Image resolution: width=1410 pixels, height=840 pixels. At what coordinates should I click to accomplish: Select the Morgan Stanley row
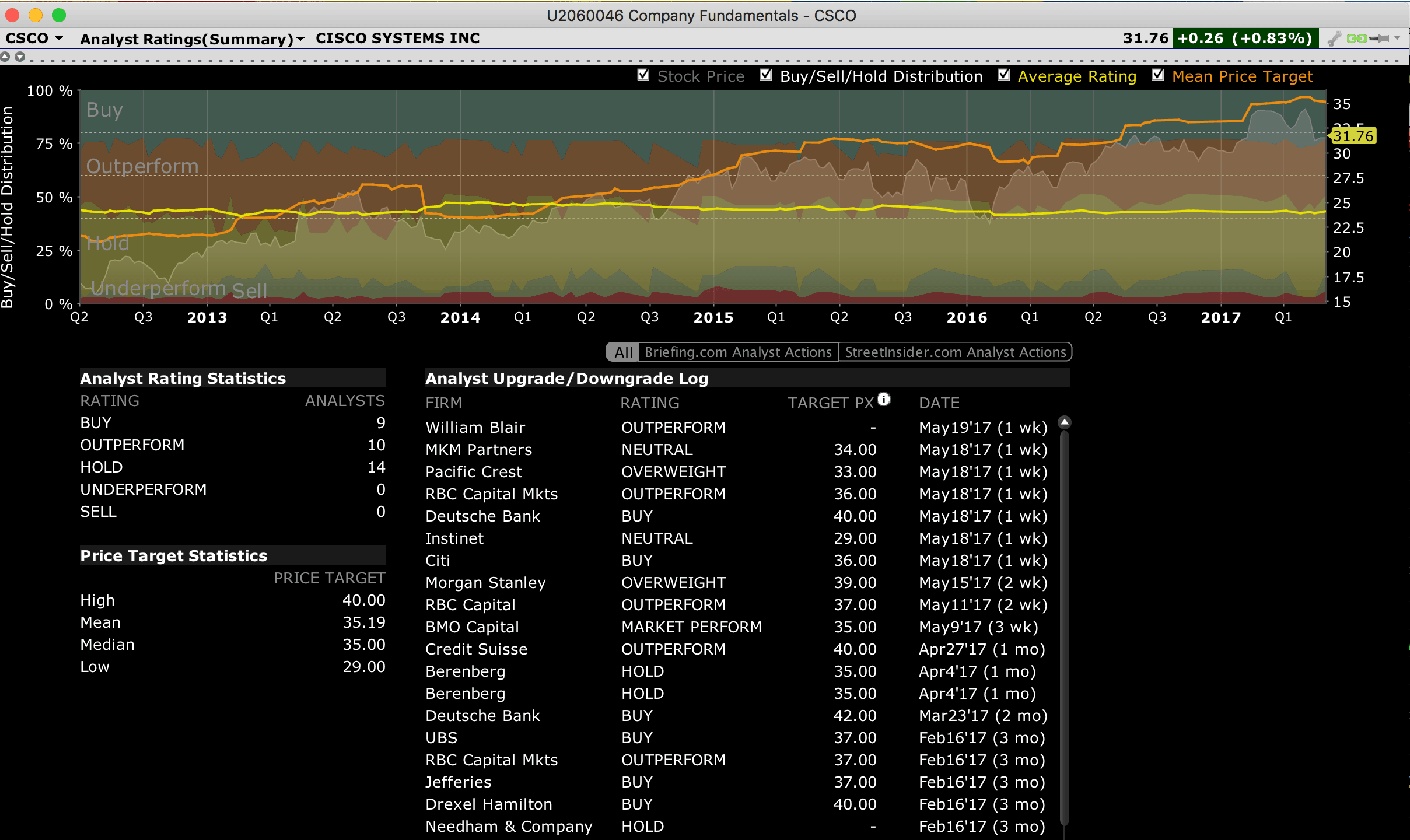coord(737,583)
